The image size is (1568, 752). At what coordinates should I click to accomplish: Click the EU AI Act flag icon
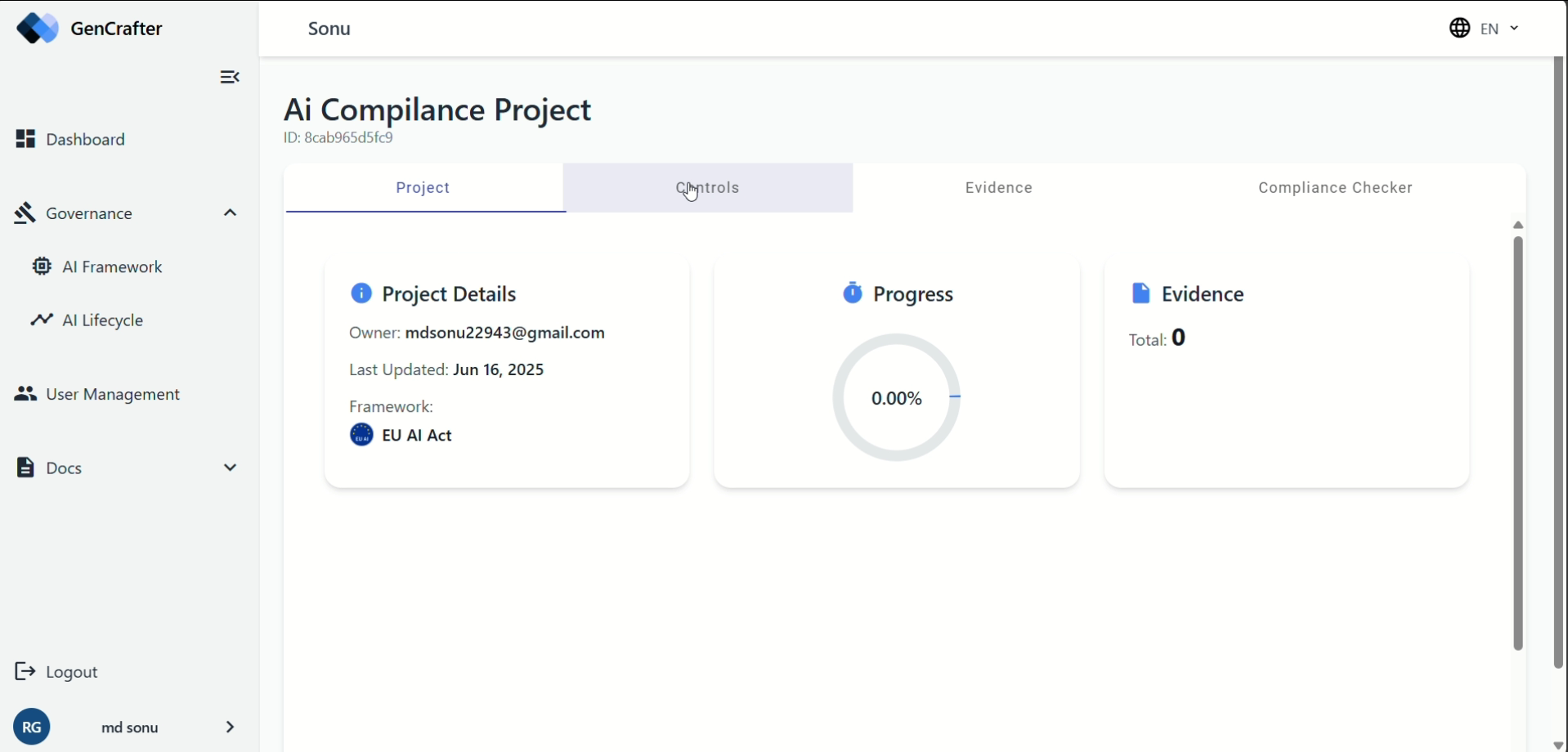361,435
